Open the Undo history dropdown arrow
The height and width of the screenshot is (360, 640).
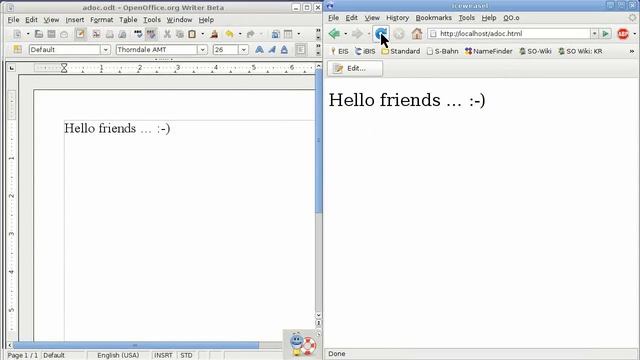[240, 34]
